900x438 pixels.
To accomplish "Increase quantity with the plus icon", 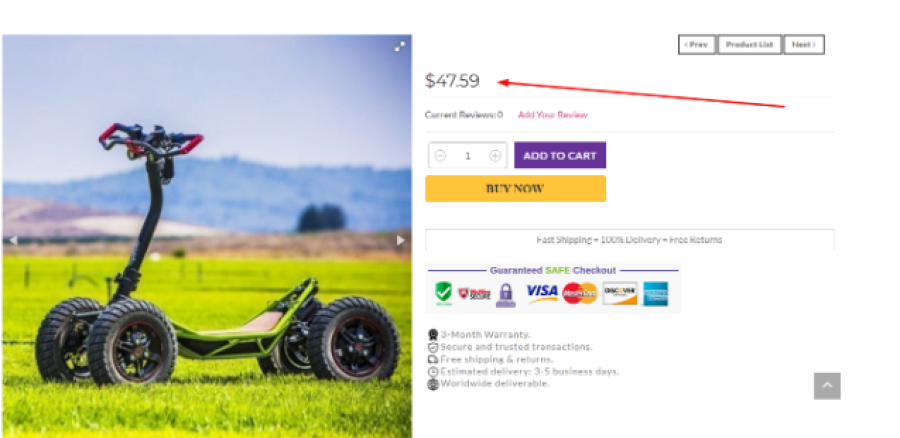I will coord(495,156).
